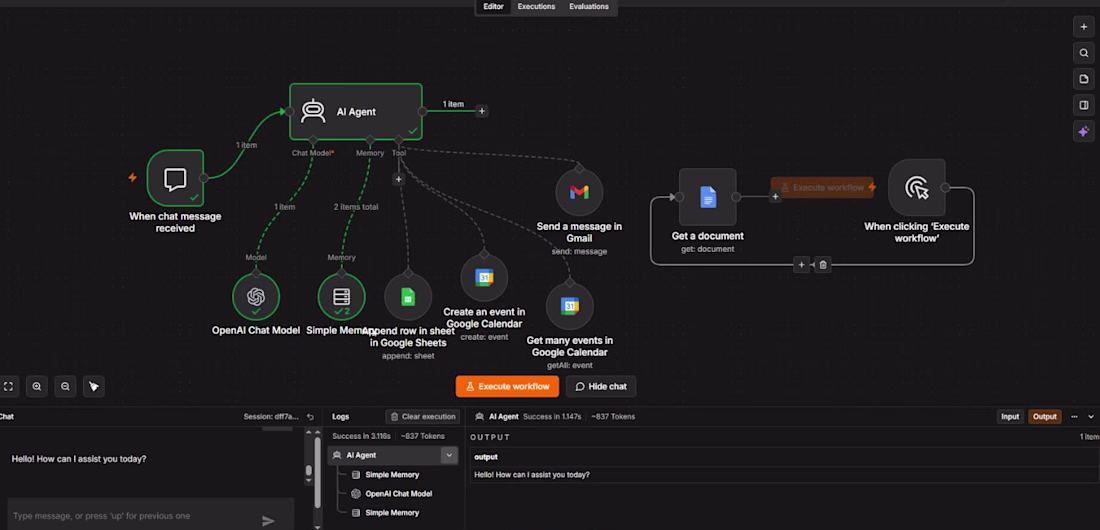Send the chat message

268,520
